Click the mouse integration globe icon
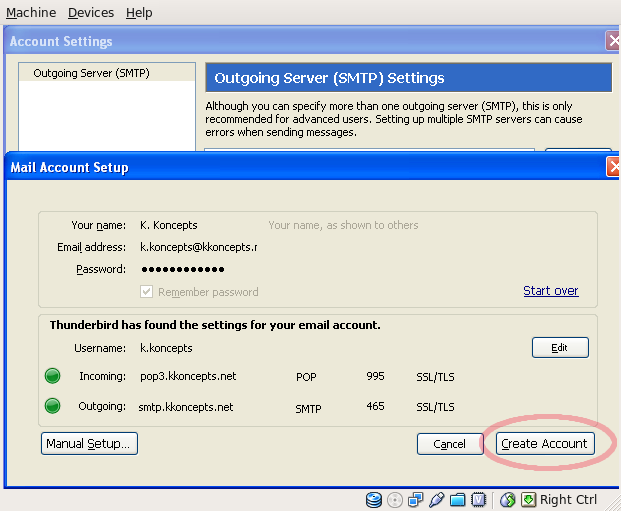Viewport: 621px width, 511px height. click(508, 500)
